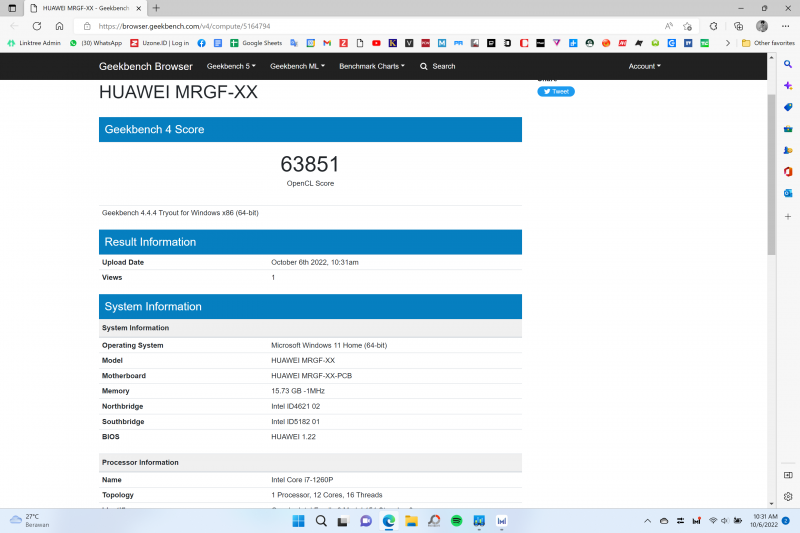The width and height of the screenshot is (800, 533).
Task: Click the browser address bar URL
Action: click(x=184, y=26)
